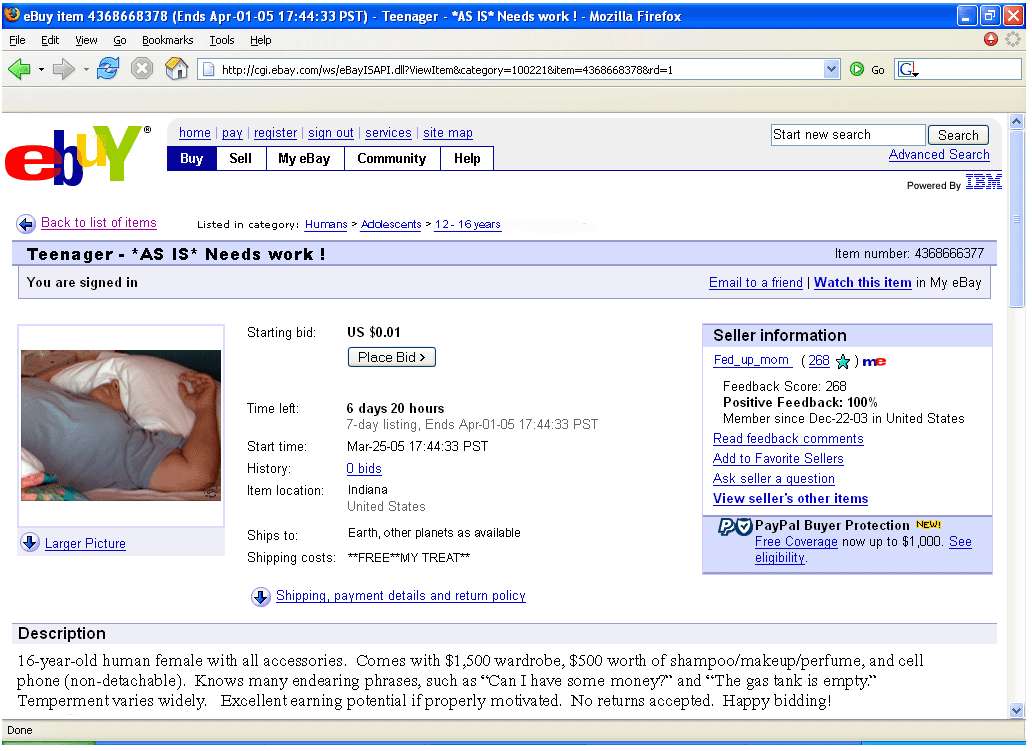Click the site map link
This screenshot has height=751, width=1032.
pos(448,133)
